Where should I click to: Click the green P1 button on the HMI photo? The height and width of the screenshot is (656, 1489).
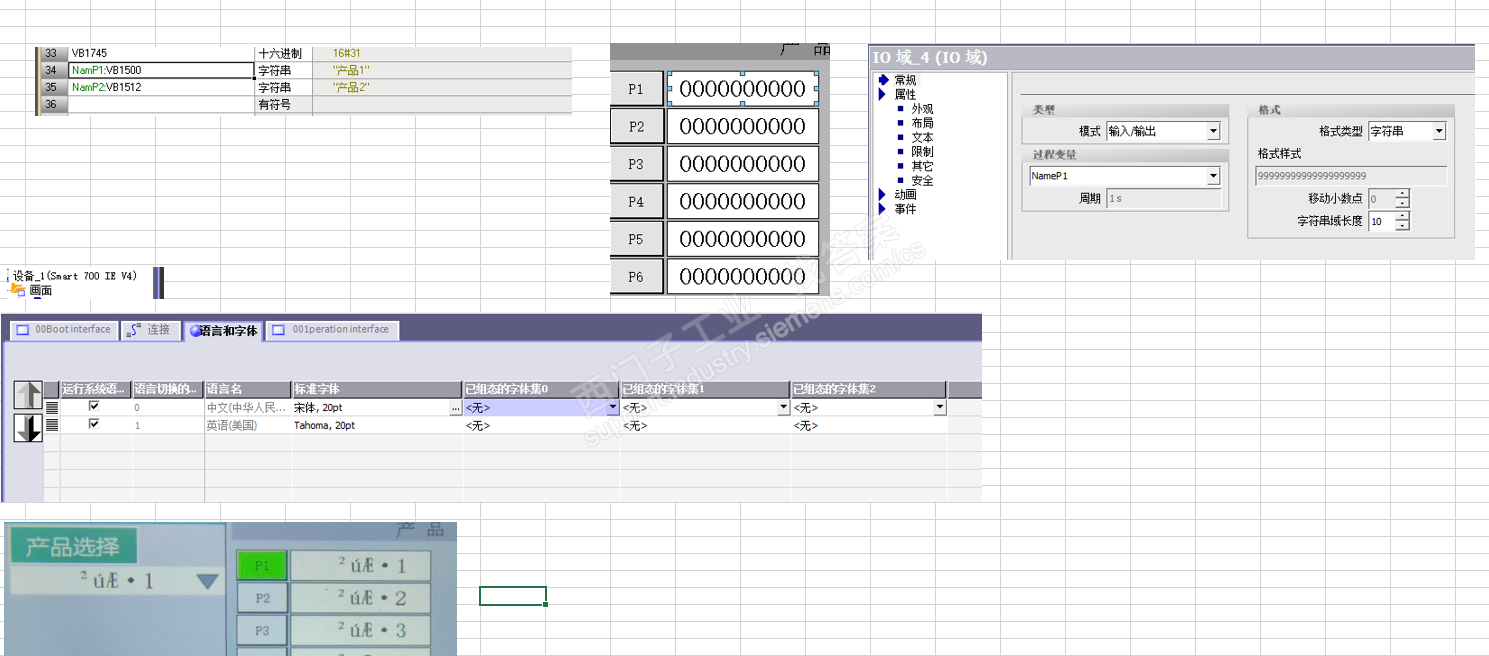pos(262,566)
